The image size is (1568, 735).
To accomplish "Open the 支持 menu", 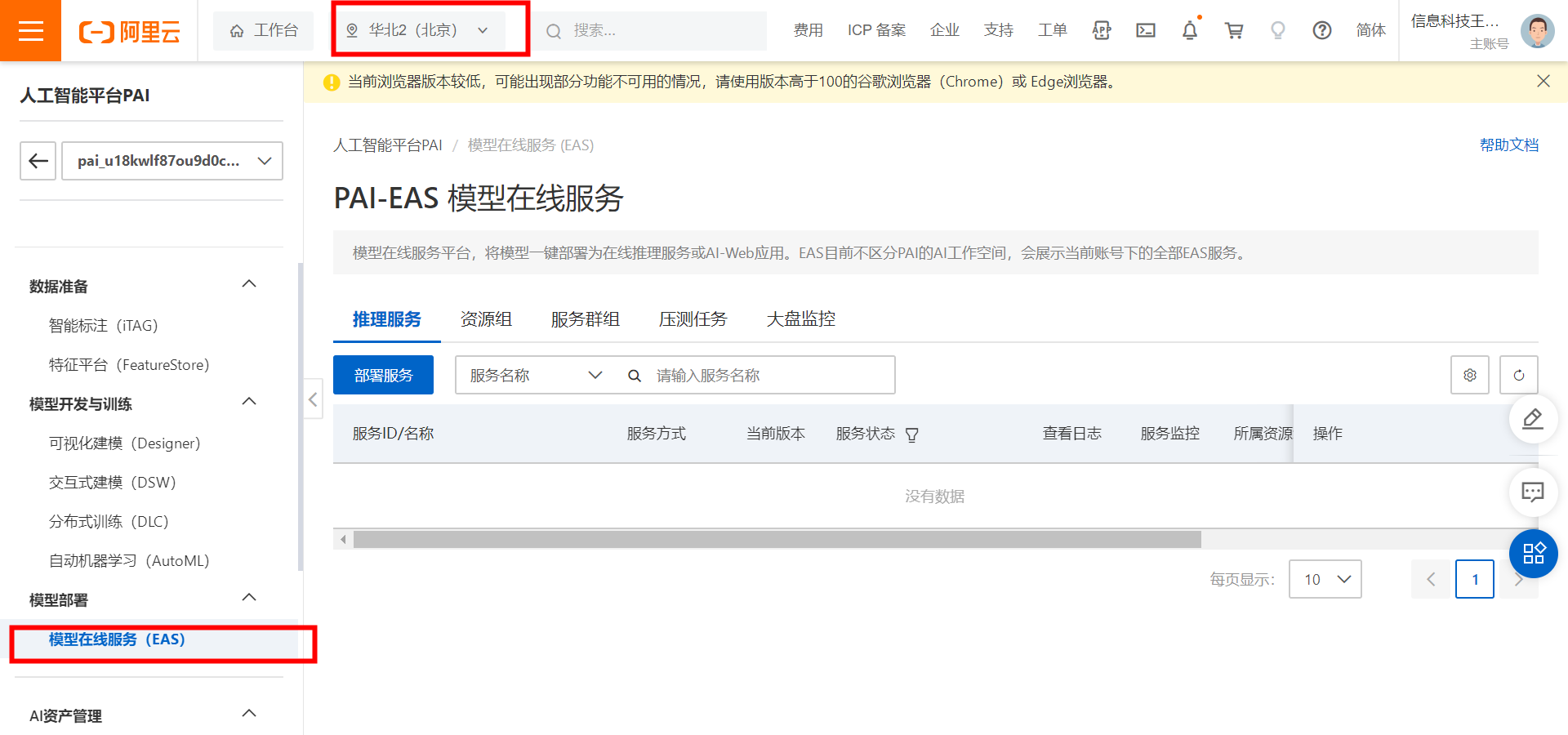I will point(998,30).
